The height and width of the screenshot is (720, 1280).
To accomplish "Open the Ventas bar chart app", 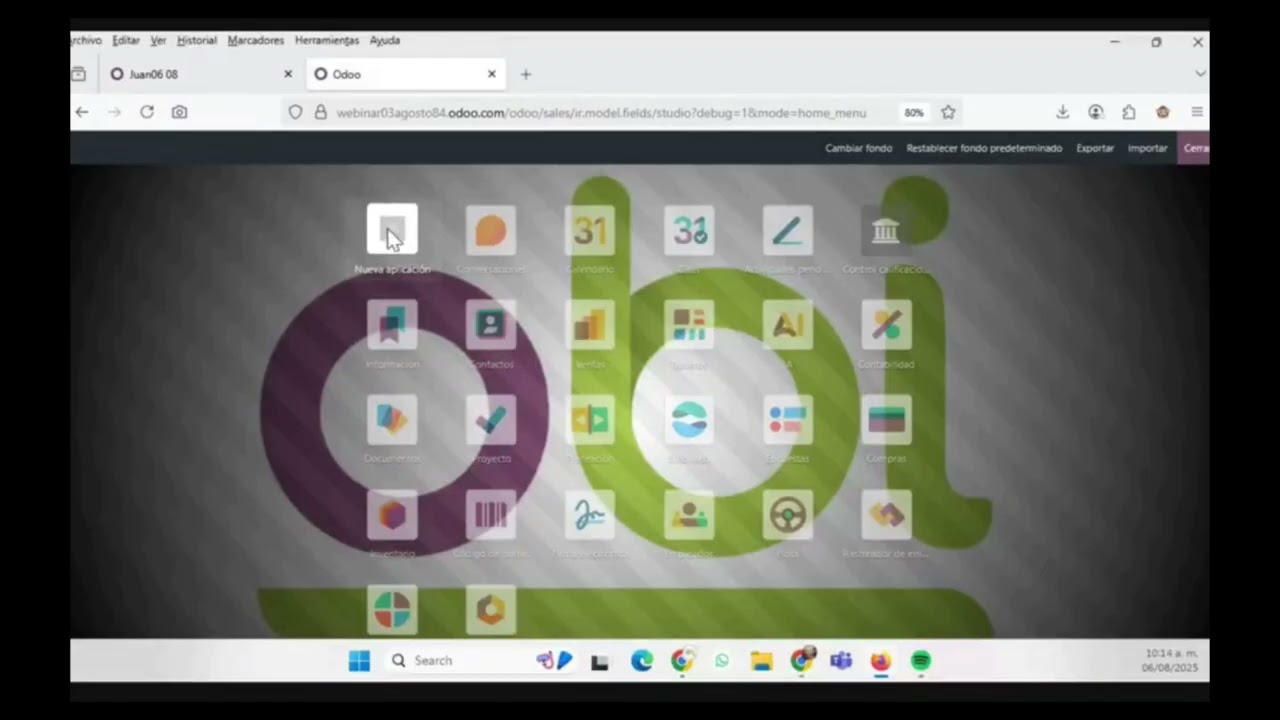I will tap(590, 325).
